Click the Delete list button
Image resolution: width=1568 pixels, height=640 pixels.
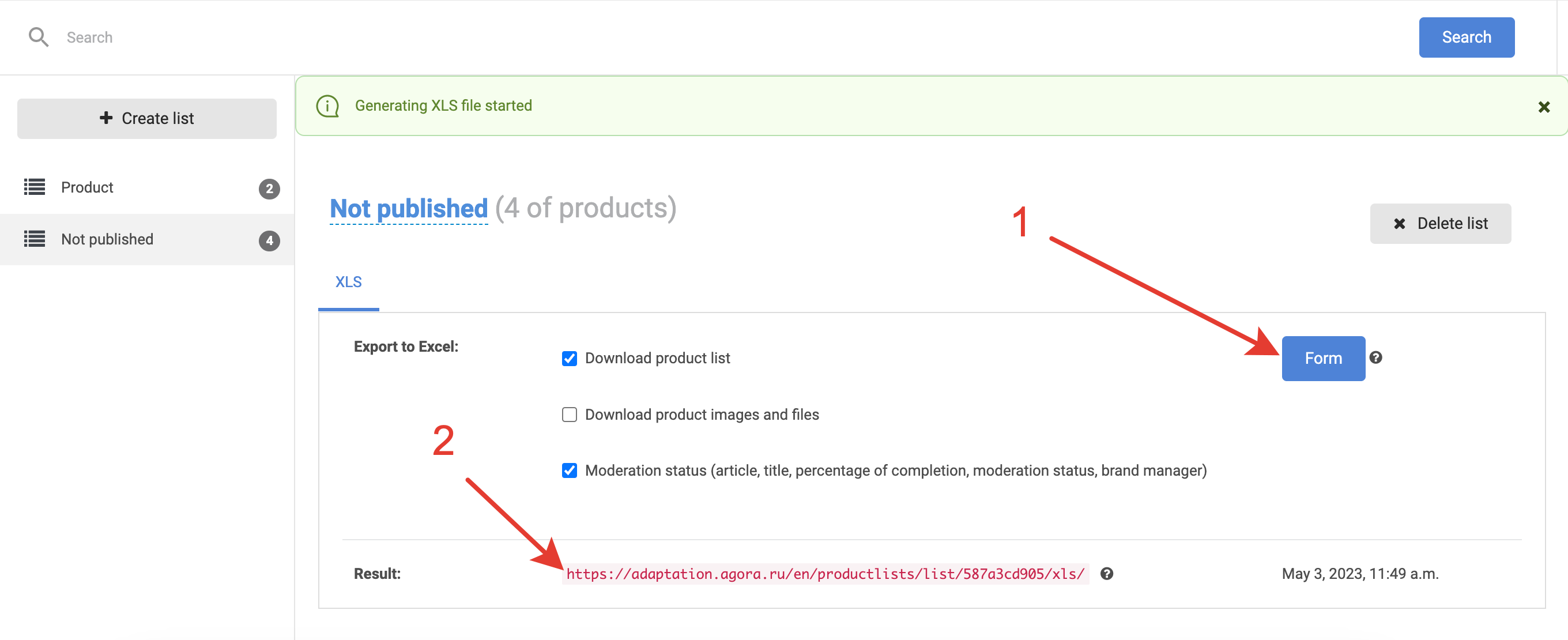point(1440,224)
